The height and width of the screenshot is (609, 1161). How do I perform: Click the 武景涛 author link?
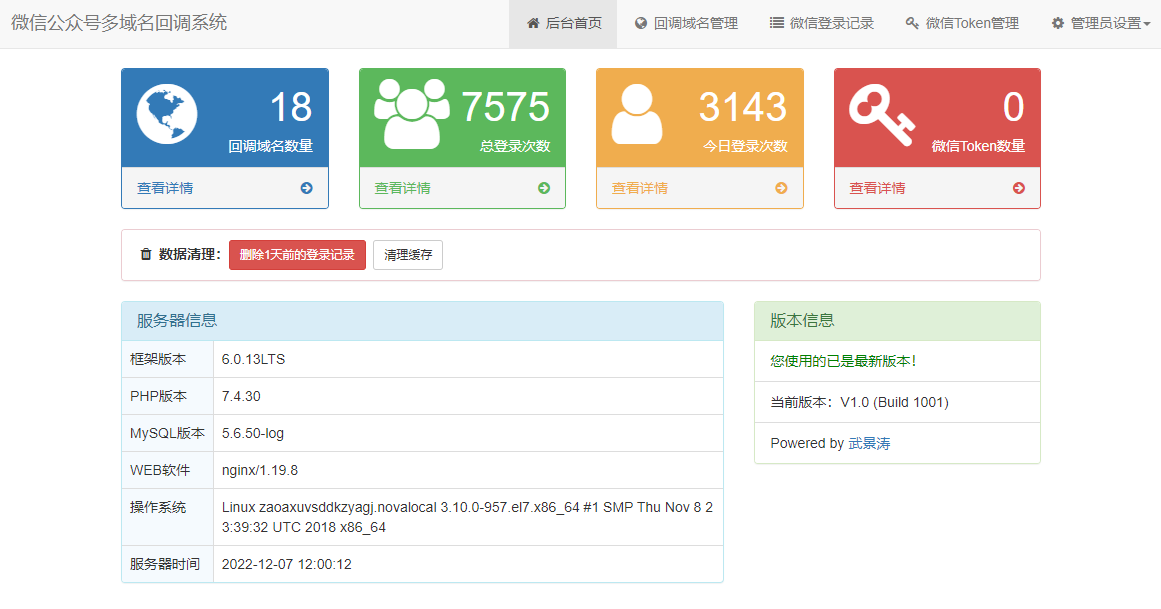pyautogui.click(x=869, y=443)
